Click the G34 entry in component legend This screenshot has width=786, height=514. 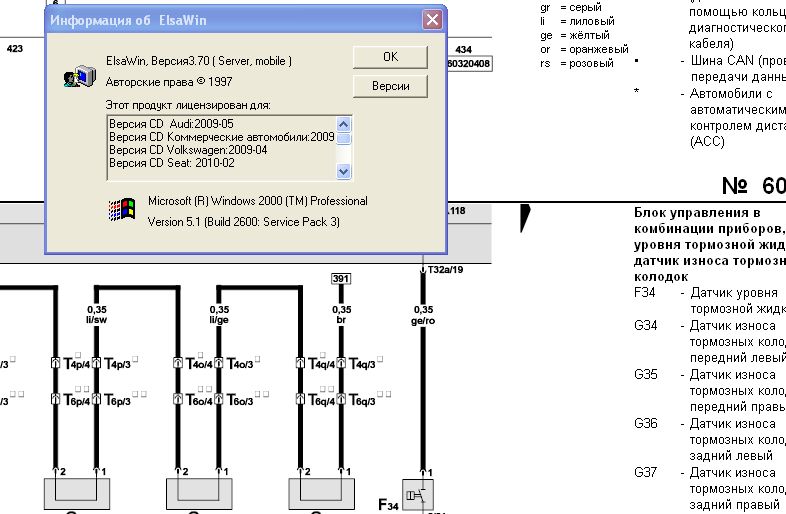point(709,341)
